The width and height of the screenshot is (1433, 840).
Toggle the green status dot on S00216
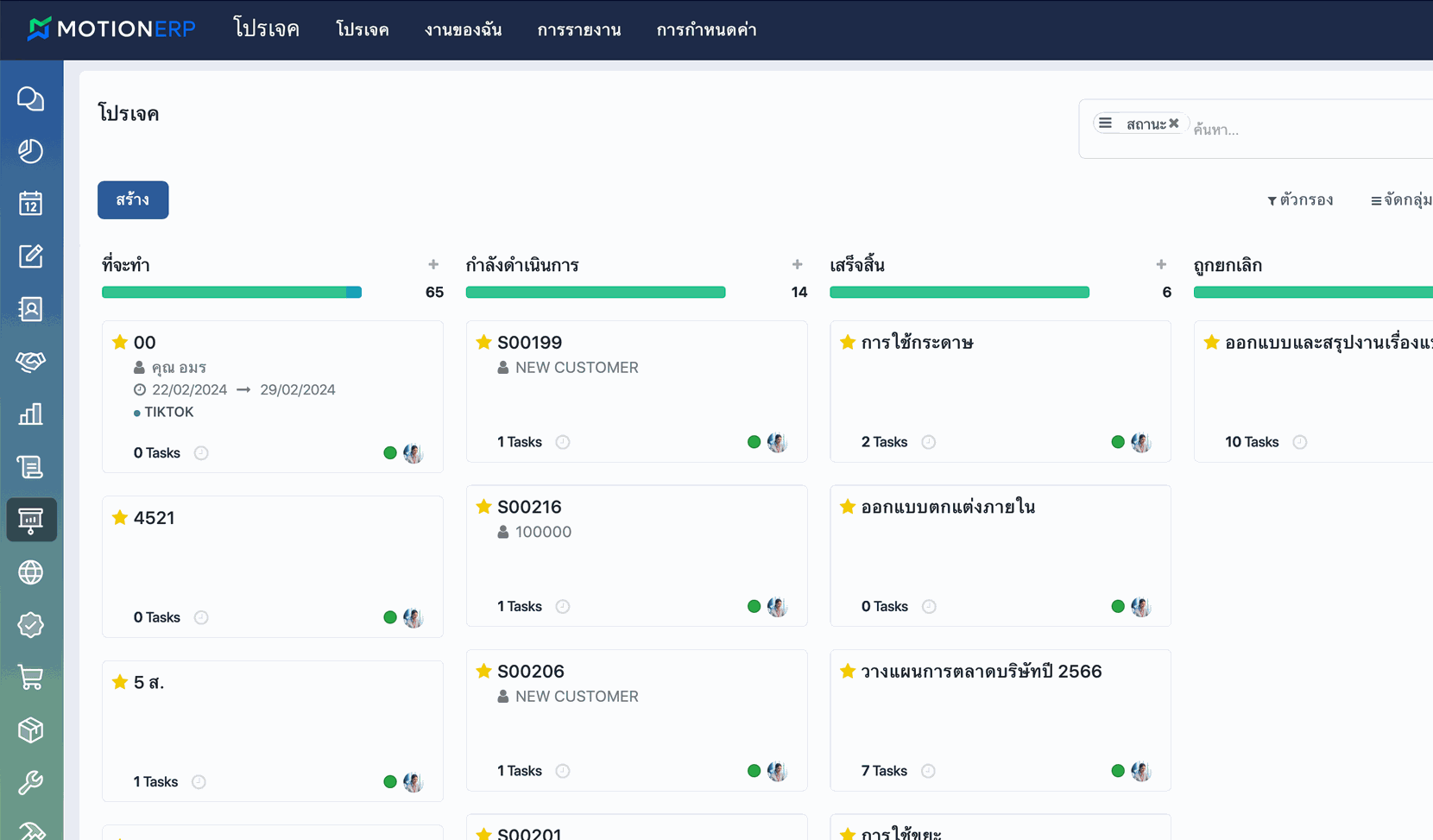pyautogui.click(x=754, y=607)
